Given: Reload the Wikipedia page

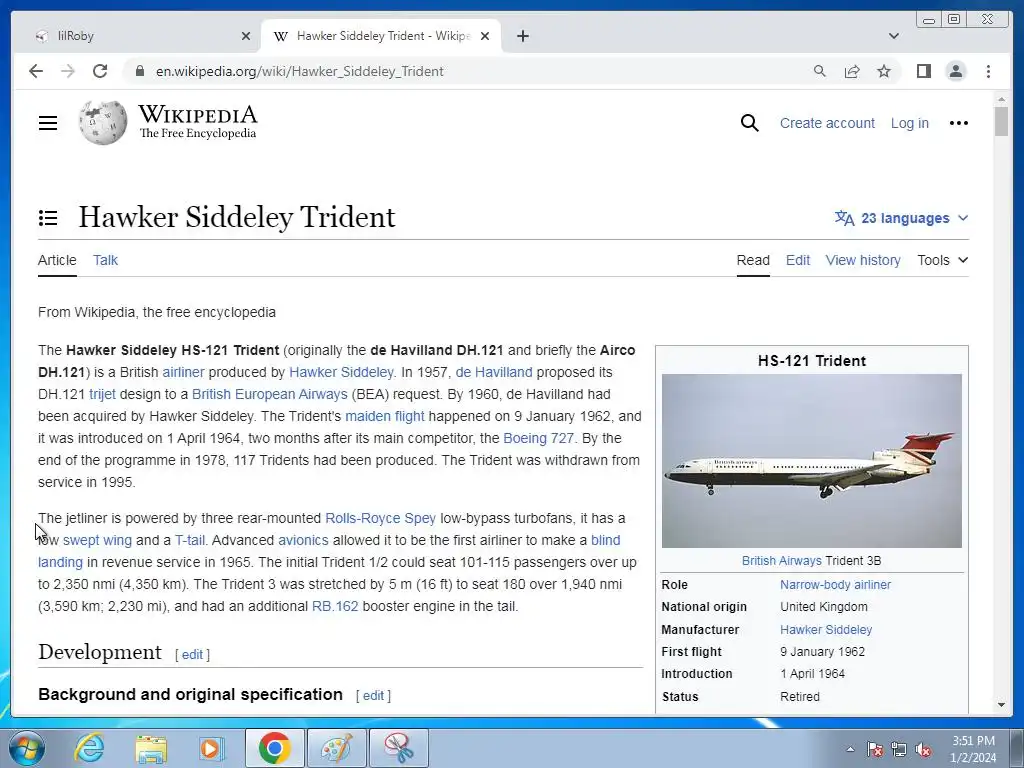Looking at the screenshot, I should pyautogui.click(x=100, y=71).
